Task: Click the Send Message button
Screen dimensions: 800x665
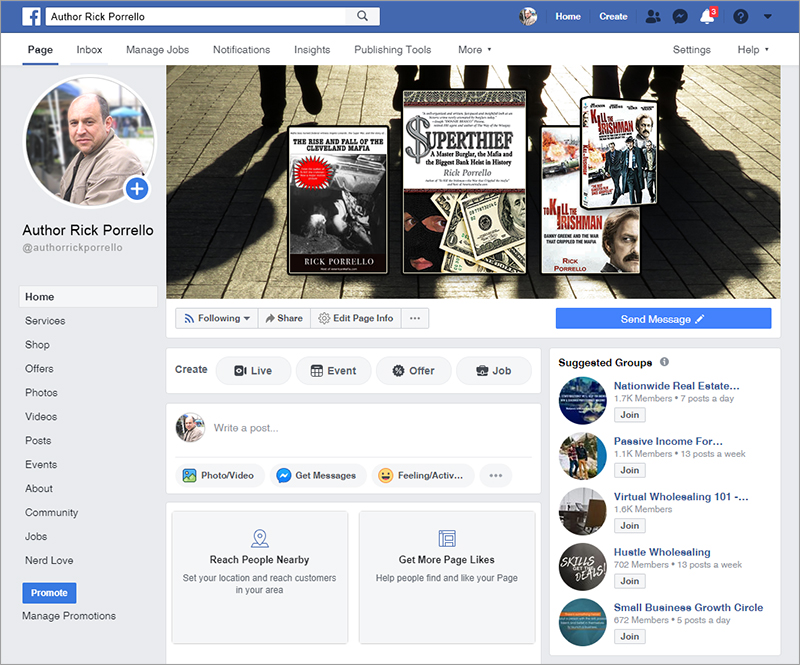Action: tap(663, 319)
